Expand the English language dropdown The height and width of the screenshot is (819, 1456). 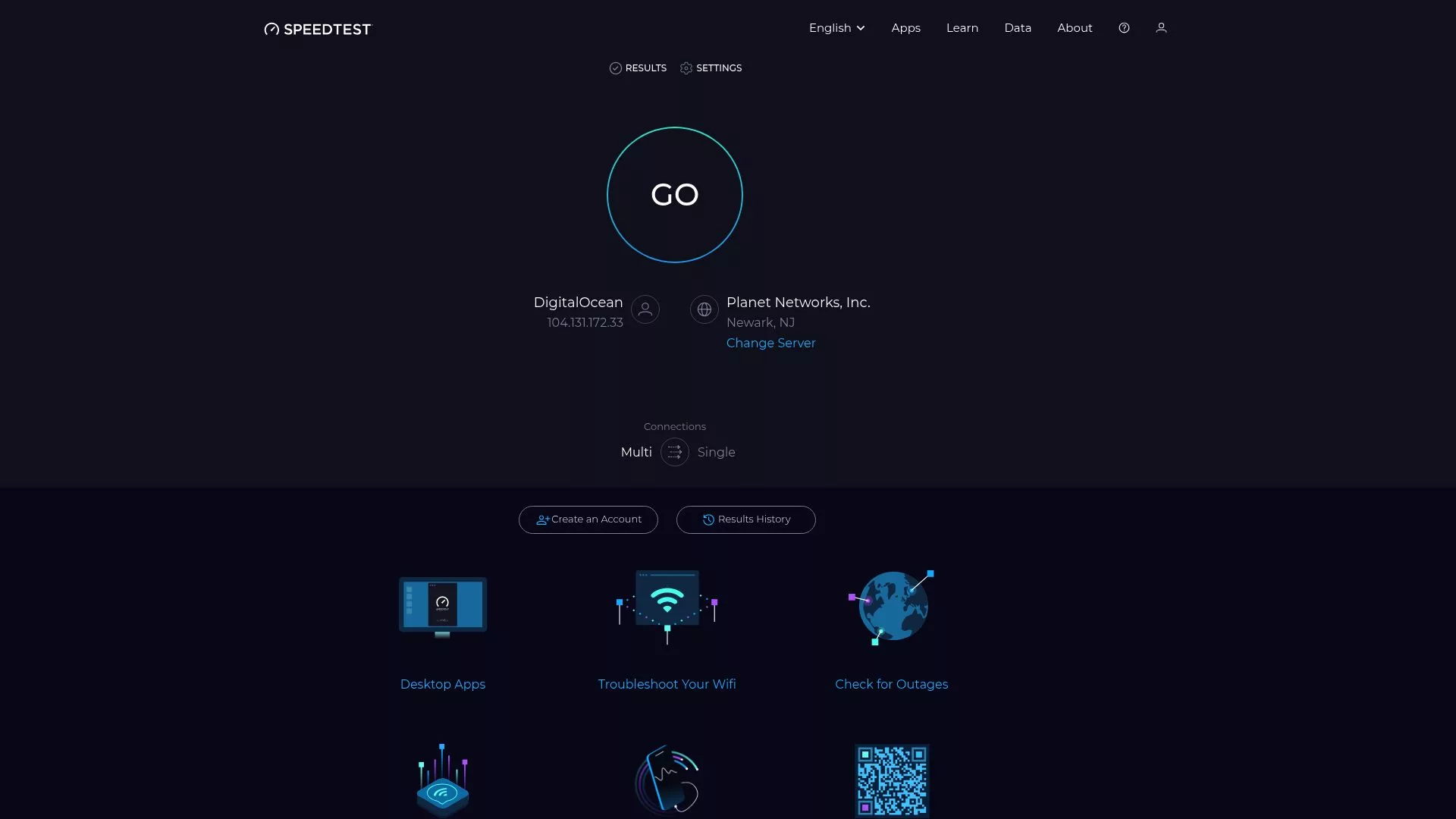836,28
